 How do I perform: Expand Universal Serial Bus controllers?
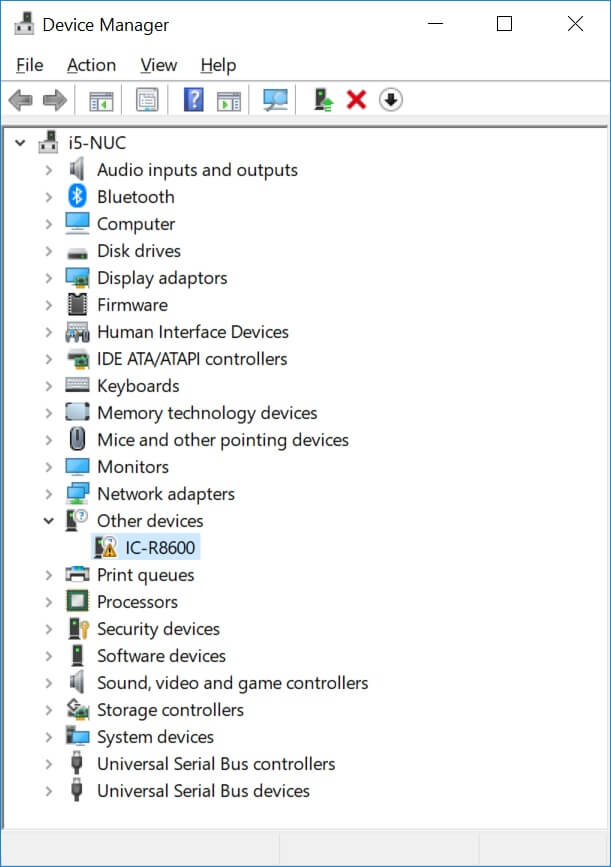tap(48, 764)
